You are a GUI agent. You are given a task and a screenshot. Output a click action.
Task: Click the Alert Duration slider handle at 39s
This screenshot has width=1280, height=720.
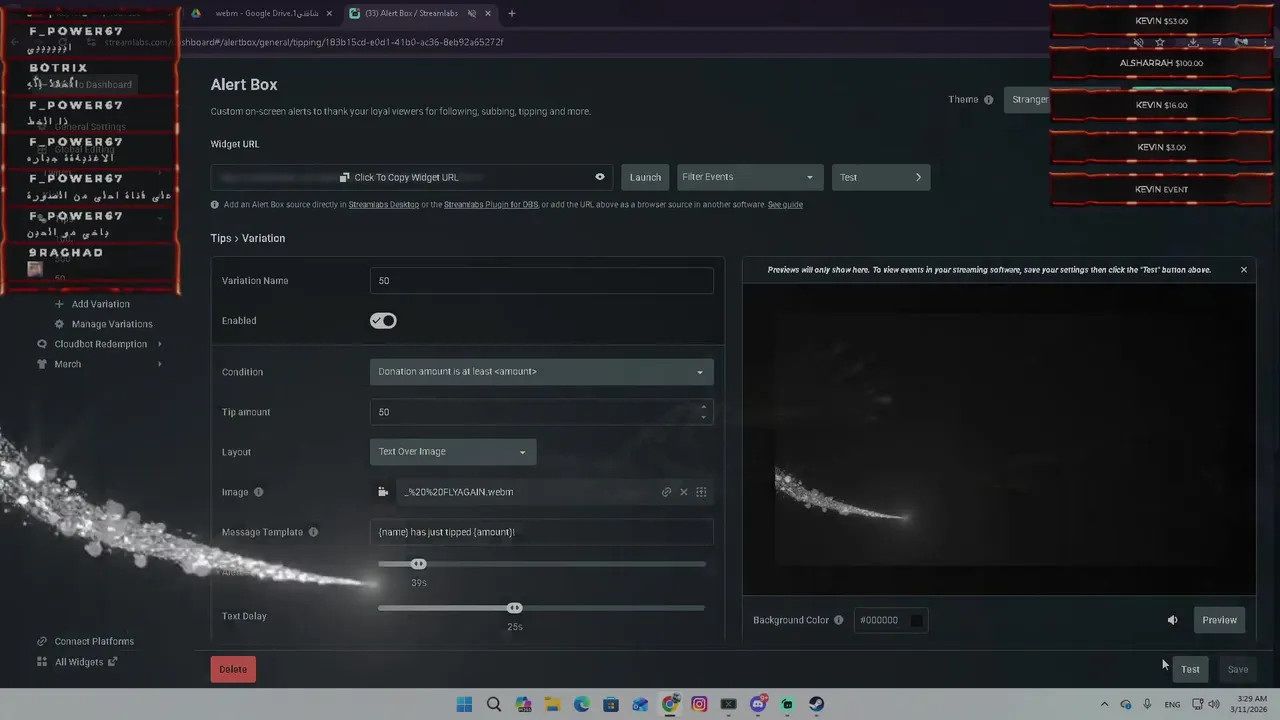pos(419,564)
